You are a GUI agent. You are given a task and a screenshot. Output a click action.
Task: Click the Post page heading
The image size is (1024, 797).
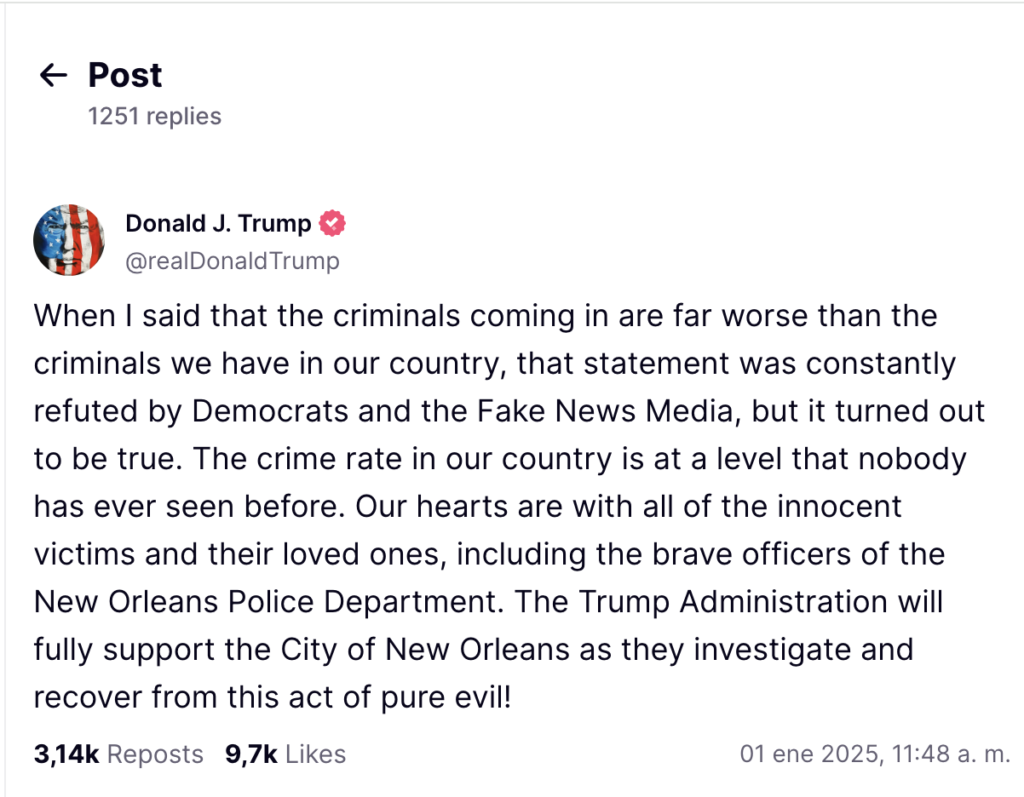tap(125, 75)
